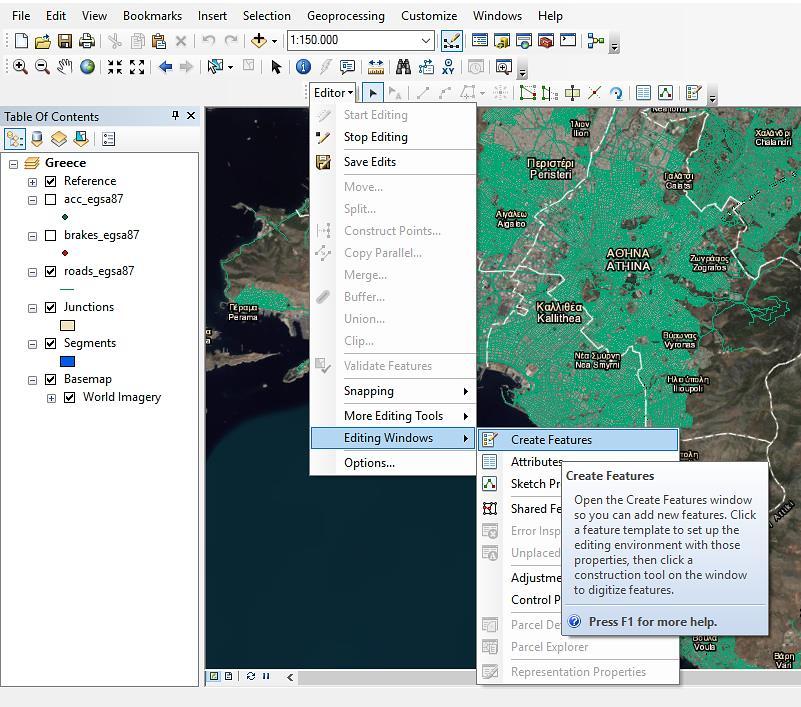Select the Identify tool
Image resolution: width=801 pixels, height=707 pixels.
pos(303,66)
